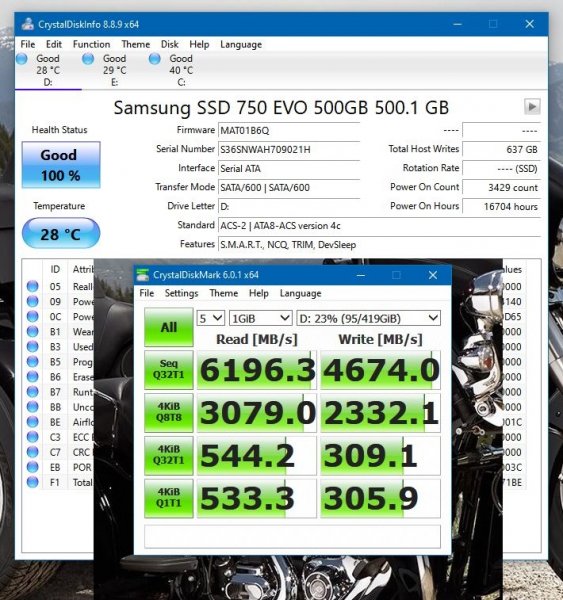Open the Function menu in CrystalDiskInfo
The height and width of the screenshot is (600, 563).
pyautogui.click(x=91, y=44)
